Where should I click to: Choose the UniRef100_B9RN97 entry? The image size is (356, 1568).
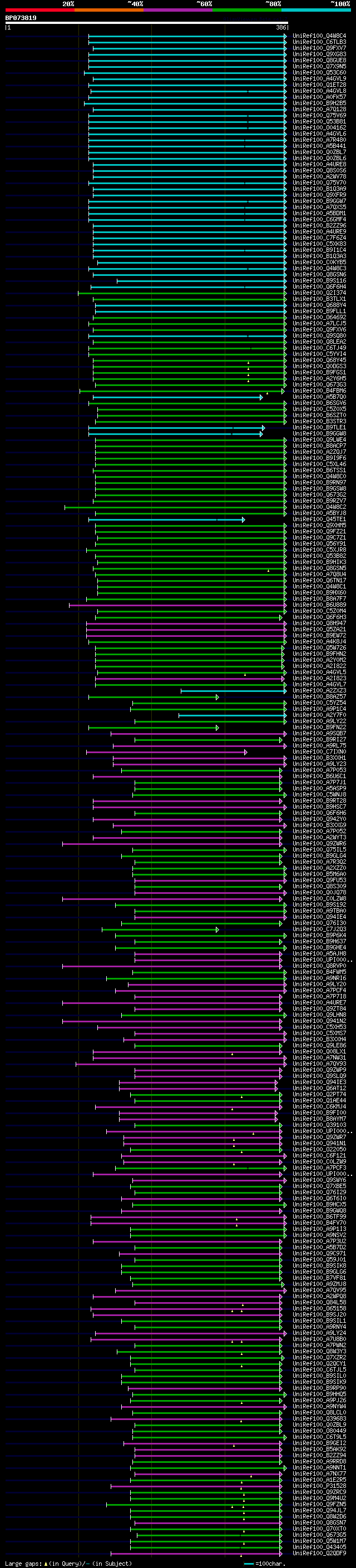click(x=319, y=483)
